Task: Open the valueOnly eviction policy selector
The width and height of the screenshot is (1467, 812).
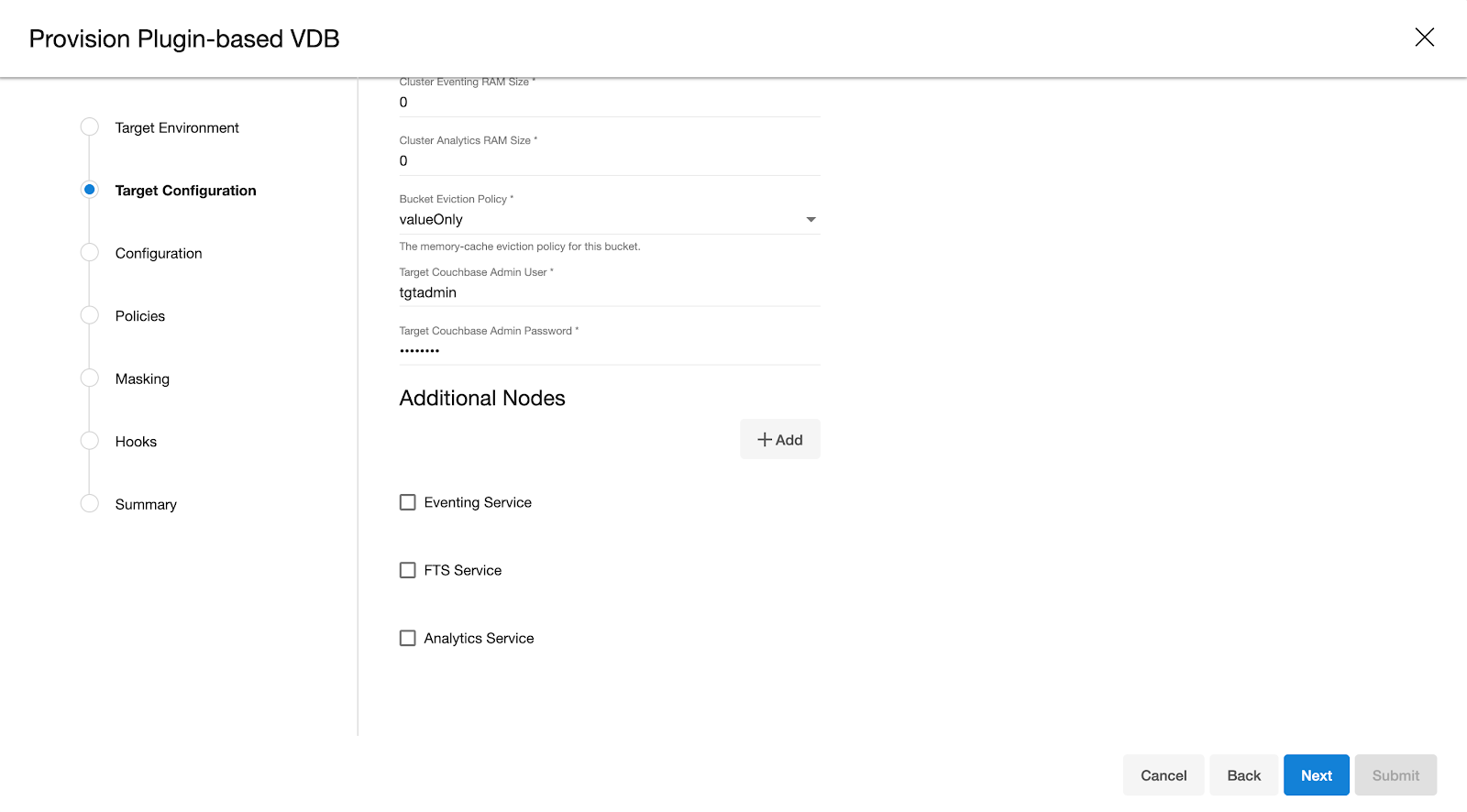Action: (596, 220)
